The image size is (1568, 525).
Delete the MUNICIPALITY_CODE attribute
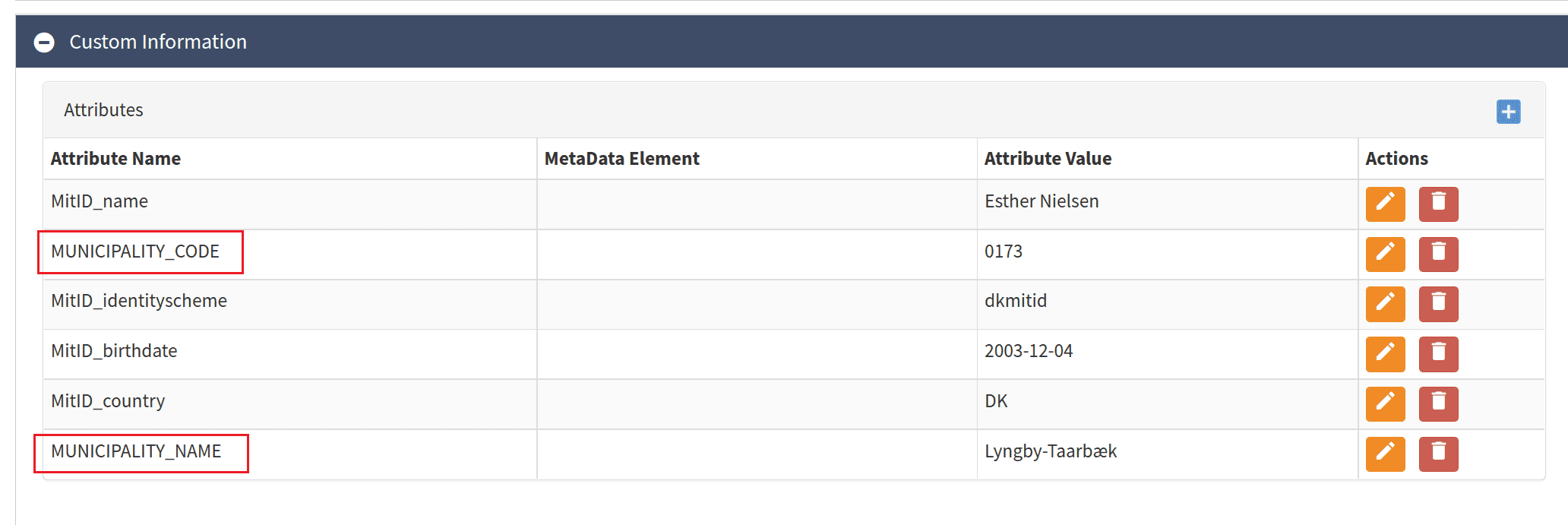[1438, 254]
